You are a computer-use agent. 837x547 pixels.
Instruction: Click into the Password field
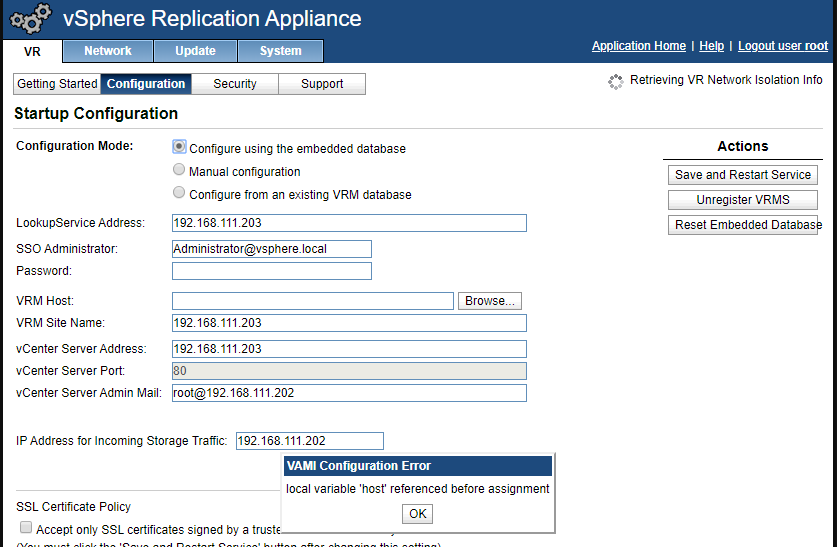tap(272, 271)
